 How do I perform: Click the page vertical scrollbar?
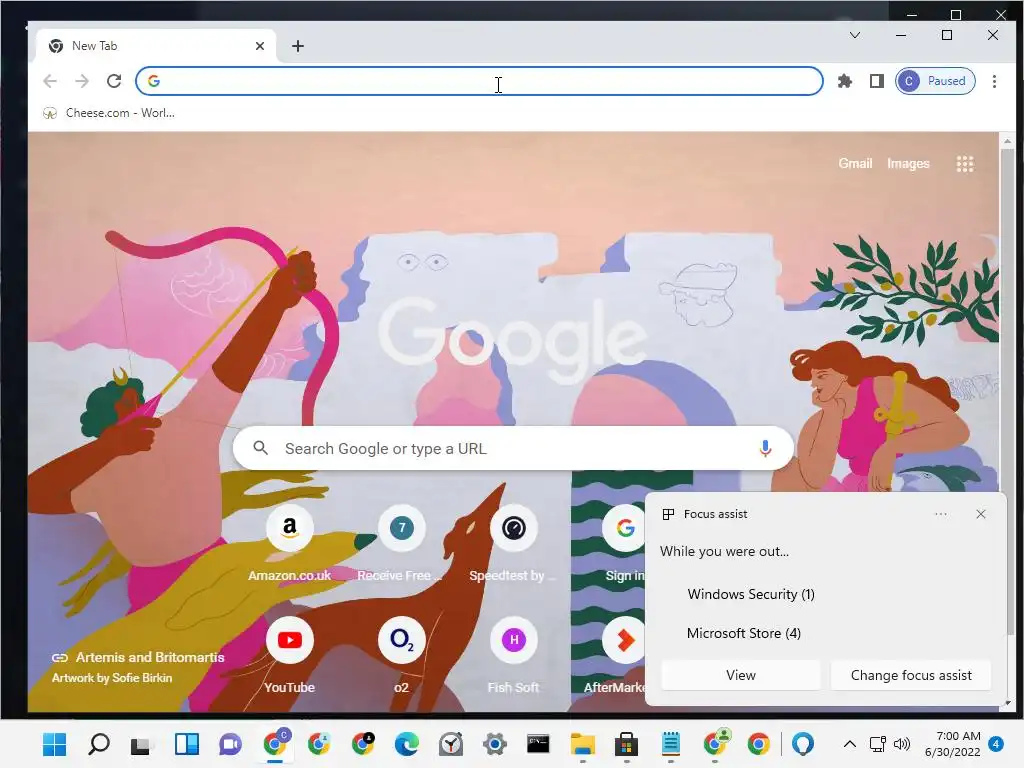(1007, 392)
